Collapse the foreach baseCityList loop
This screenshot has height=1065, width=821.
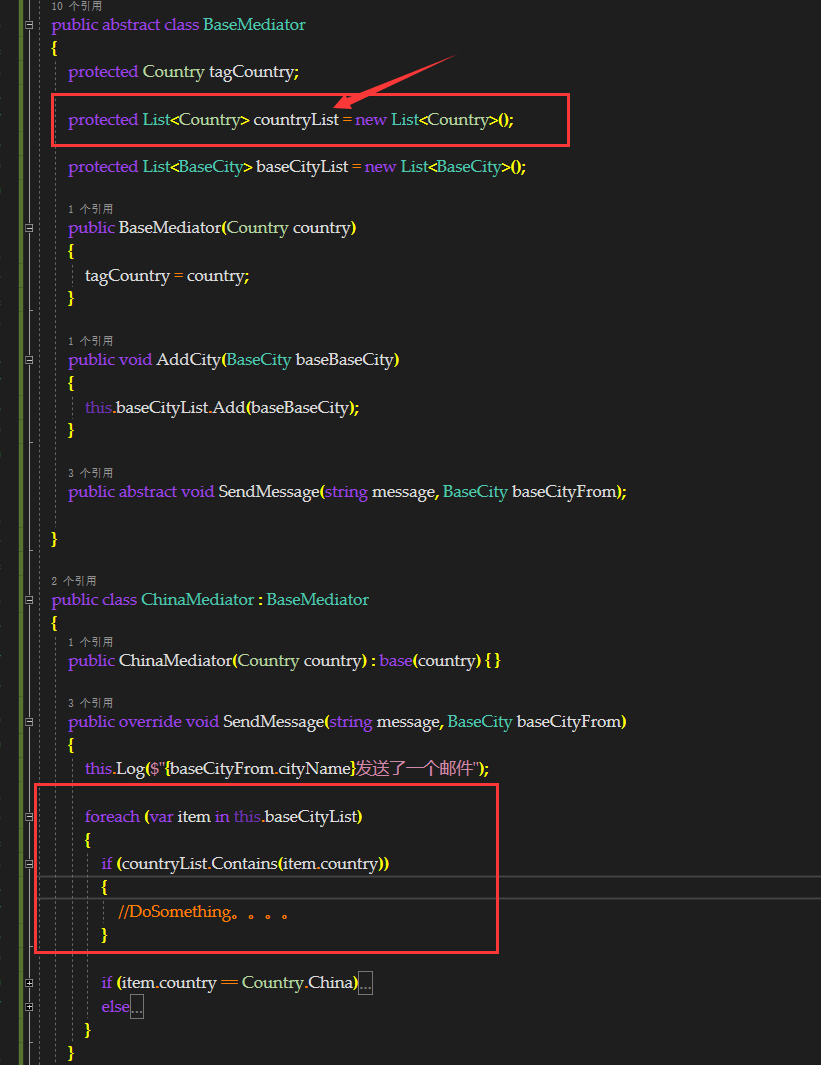point(29,816)
